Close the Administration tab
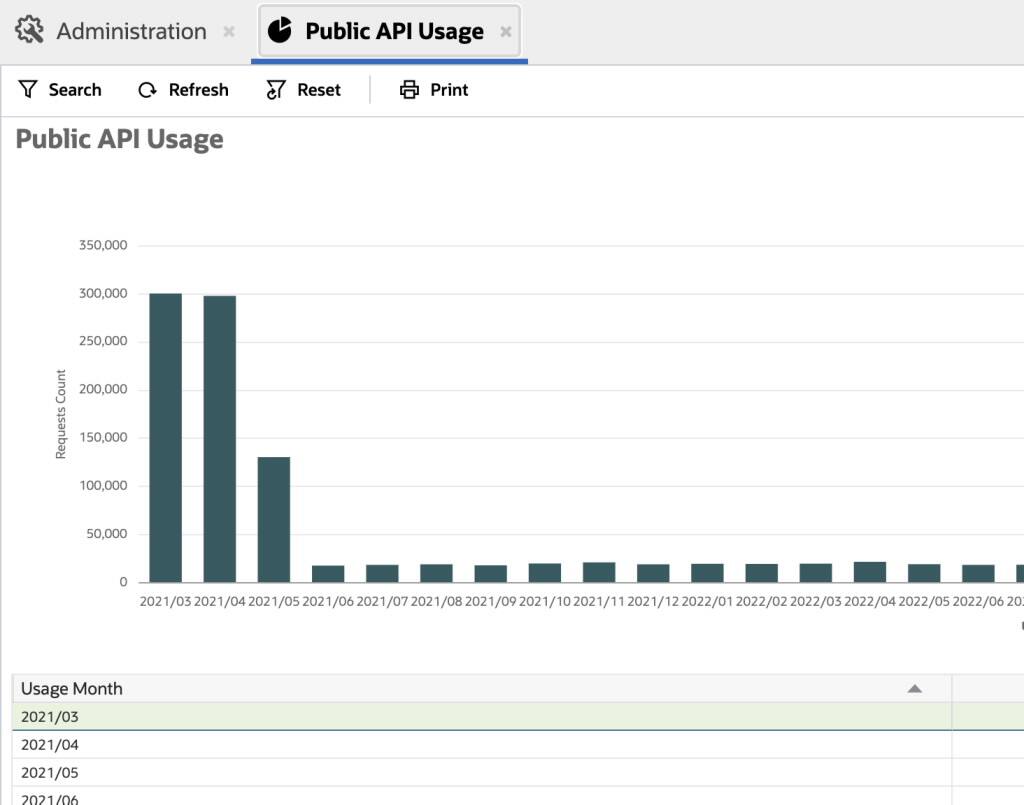1024x805 pixels. (228, 31)
